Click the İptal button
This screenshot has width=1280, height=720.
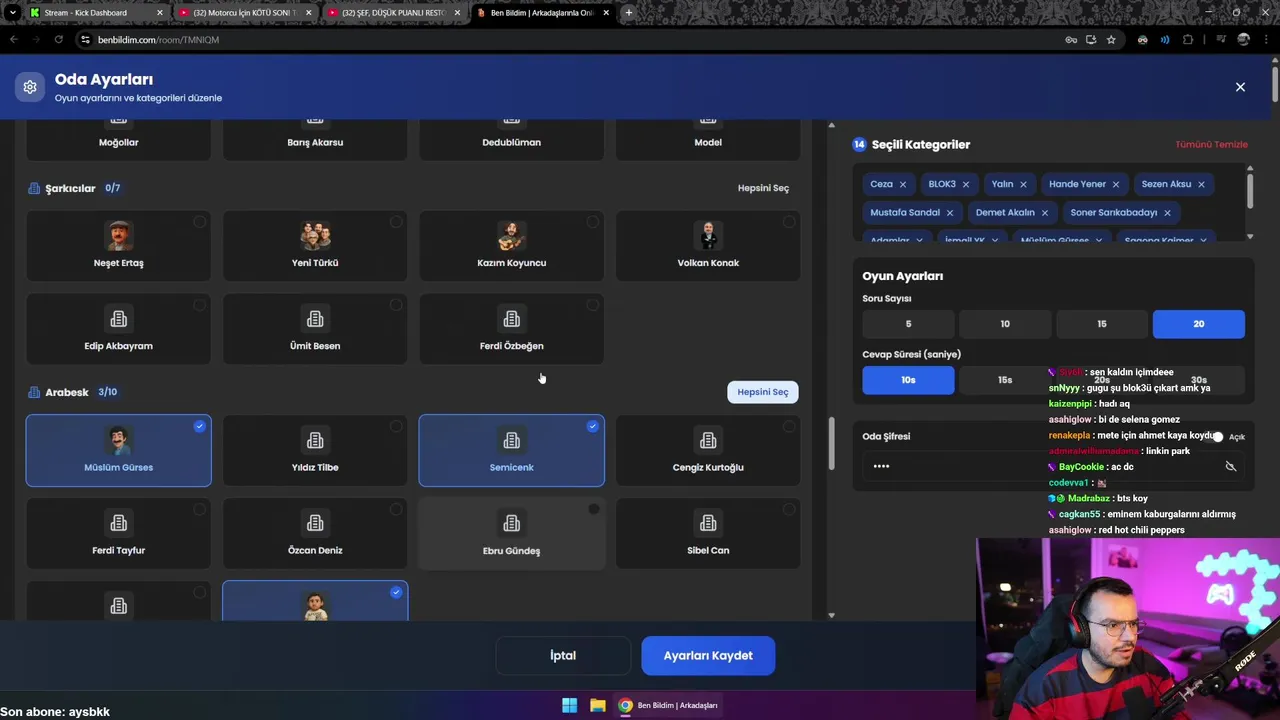pos(563,656)
